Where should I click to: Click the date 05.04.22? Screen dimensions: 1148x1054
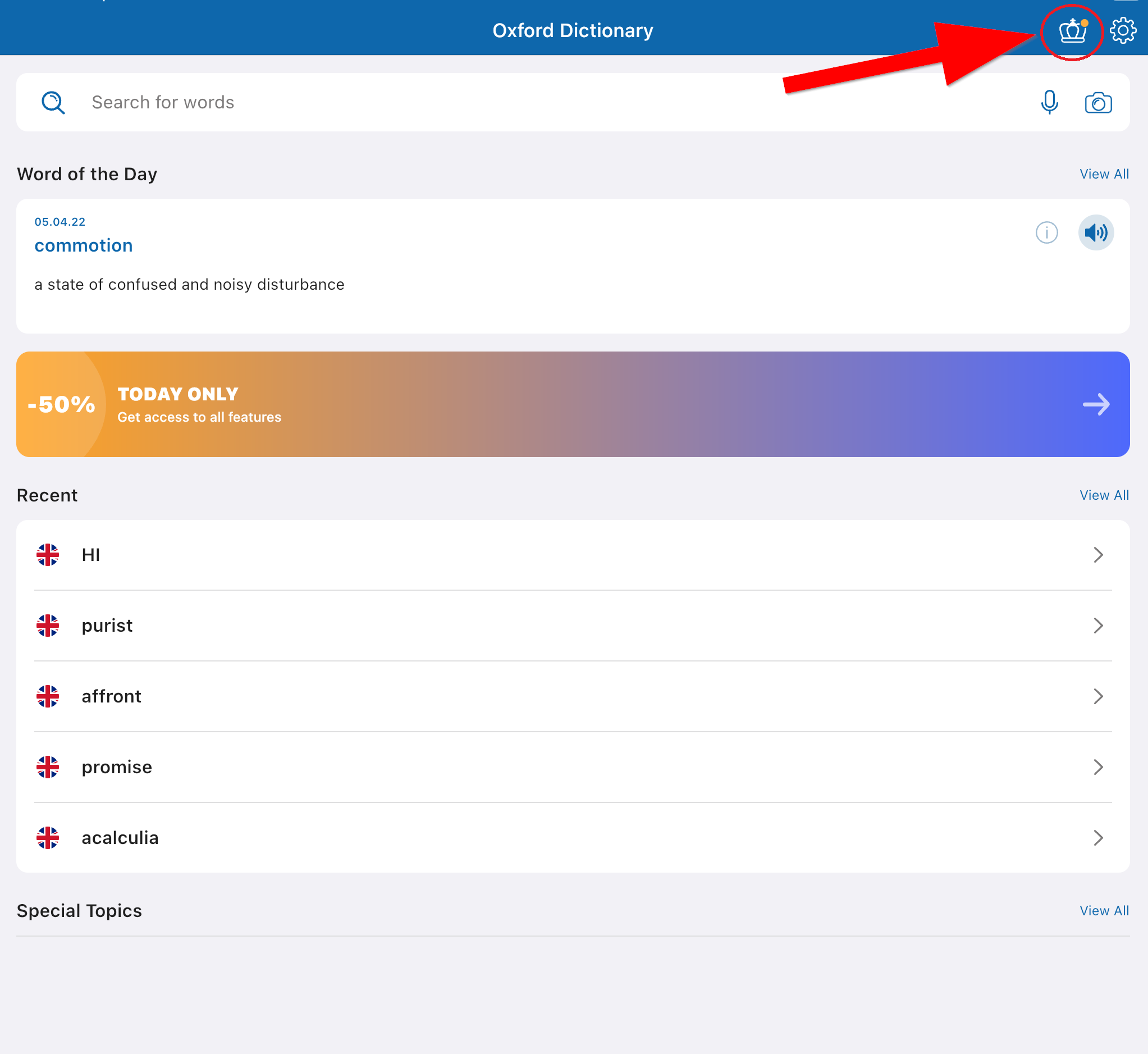(x=60, y=222)
